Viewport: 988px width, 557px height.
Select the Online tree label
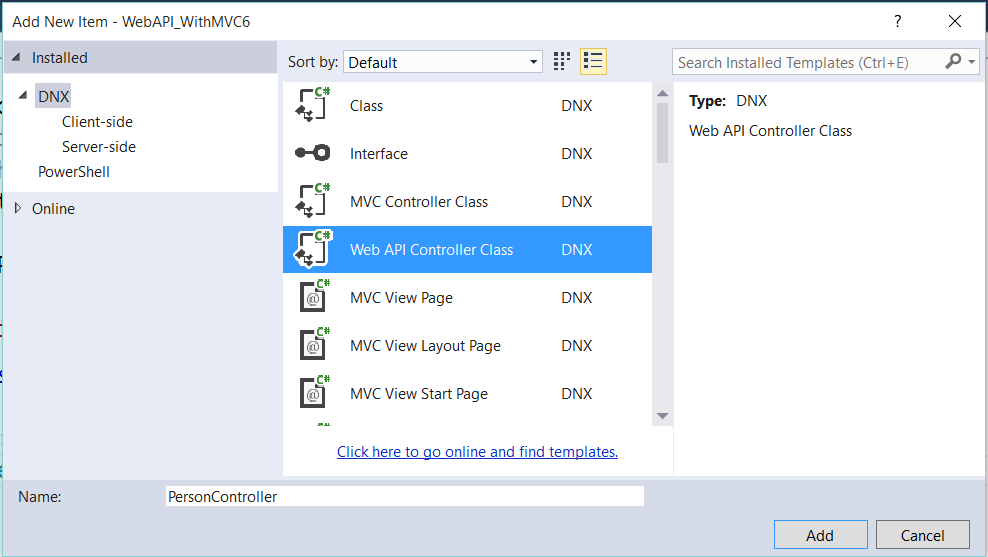pyautogui.click(x=54, y=209)
